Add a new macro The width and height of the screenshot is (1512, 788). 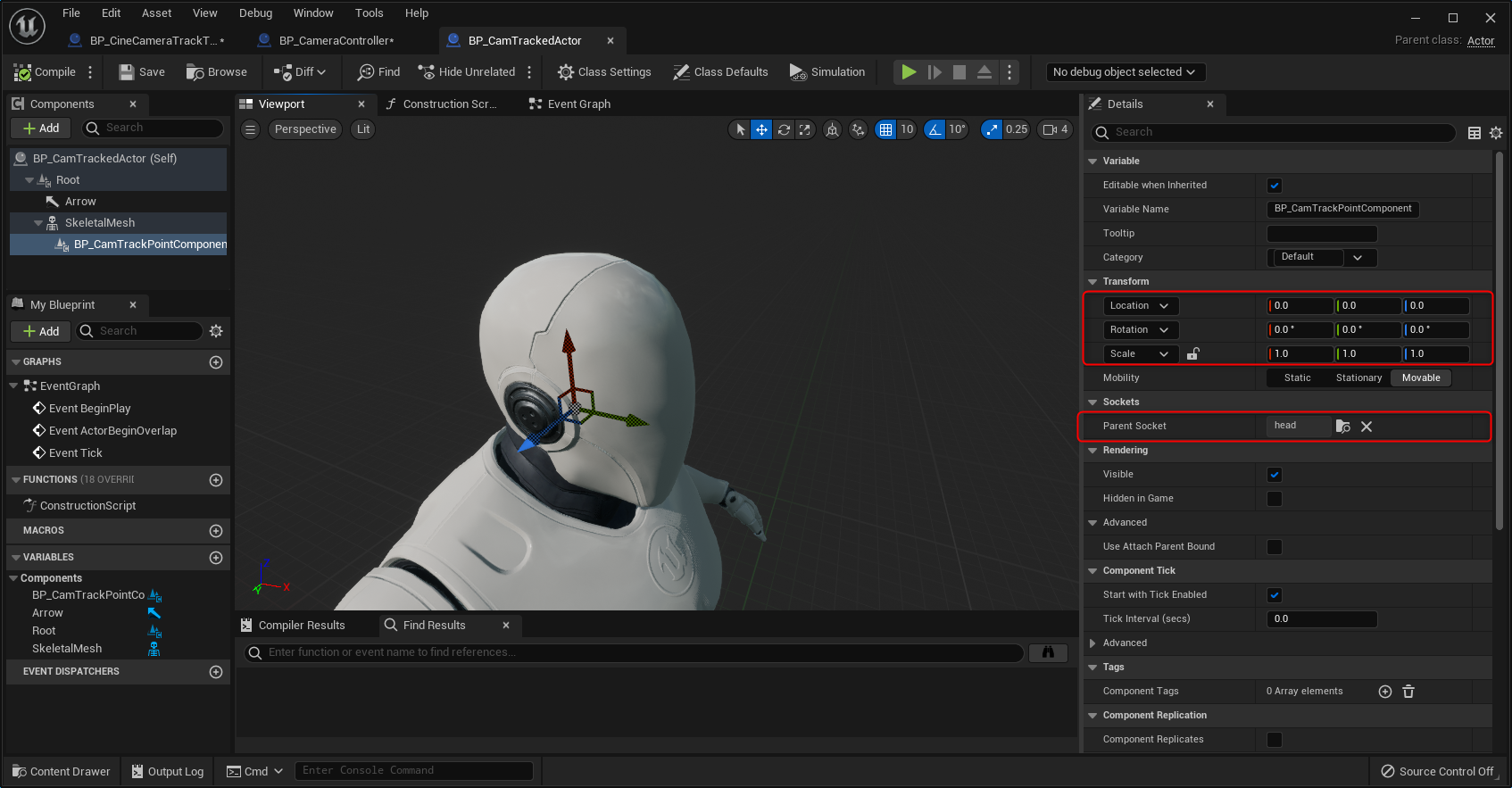click(216, 531)
